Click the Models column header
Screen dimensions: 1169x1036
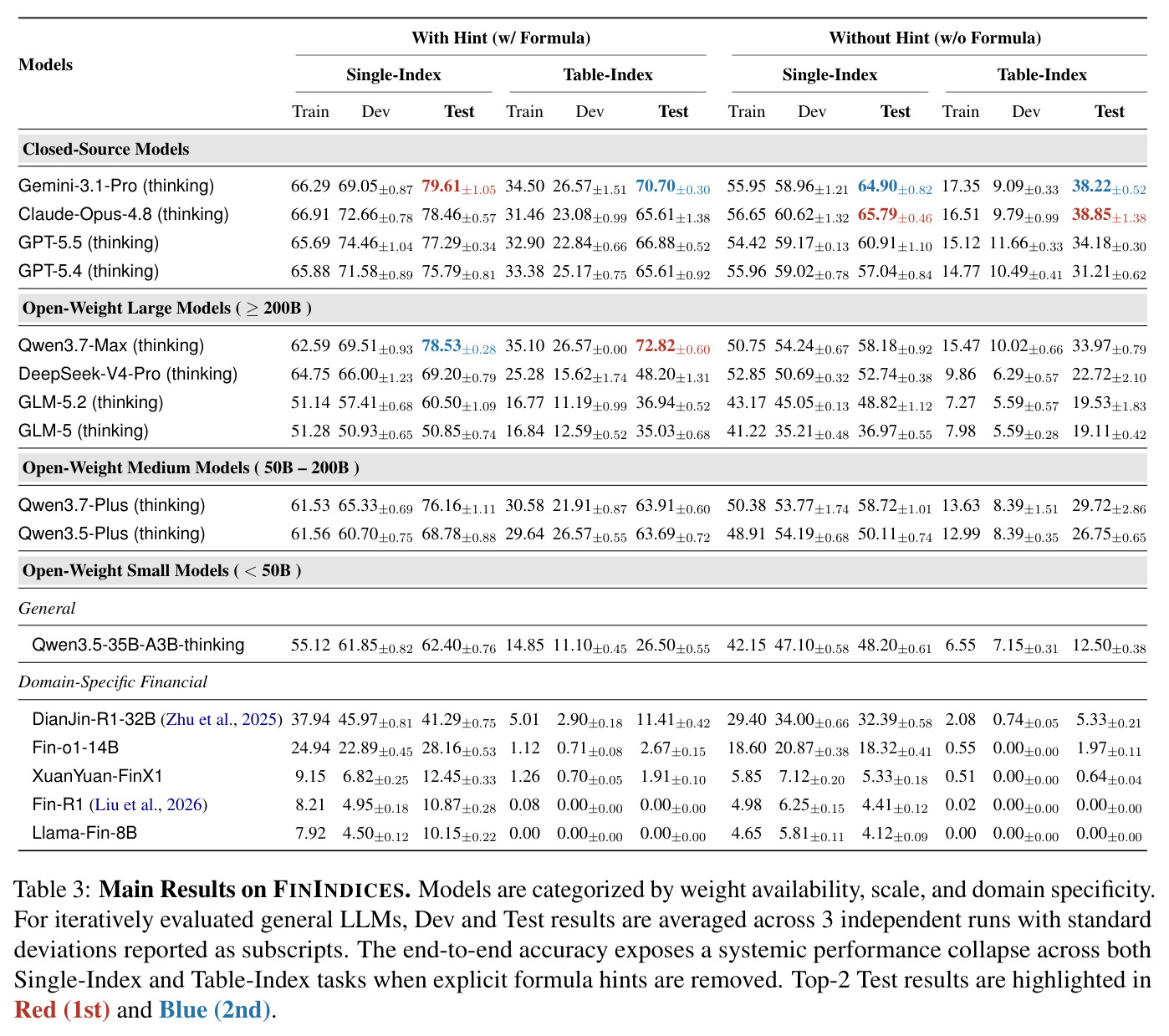click(x=45, y=64)
